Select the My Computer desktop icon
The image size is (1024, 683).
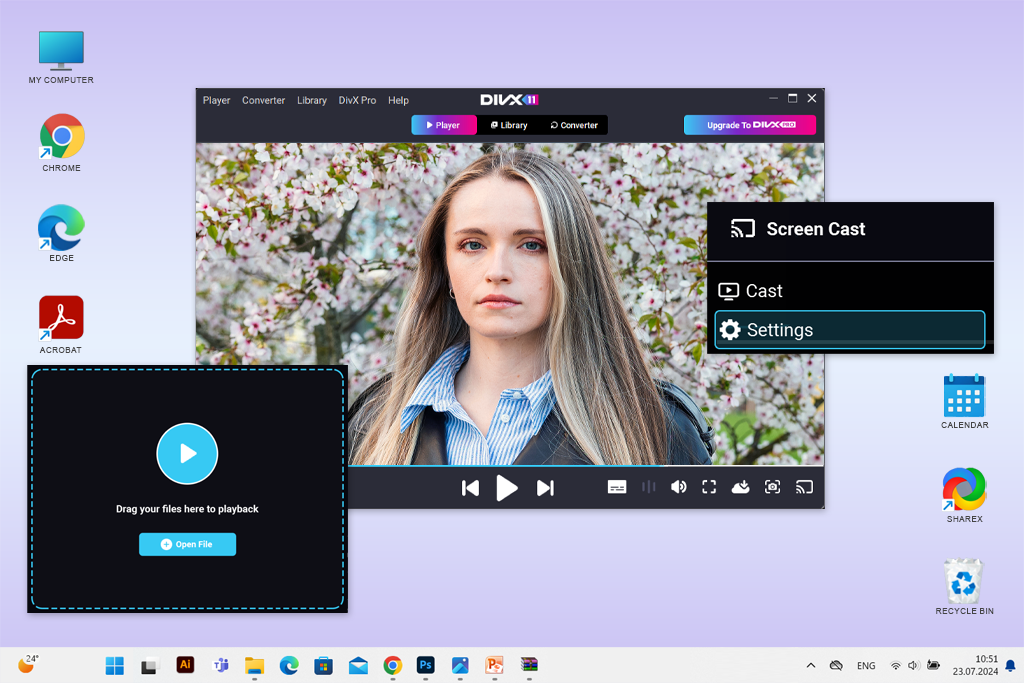(61, 57)
